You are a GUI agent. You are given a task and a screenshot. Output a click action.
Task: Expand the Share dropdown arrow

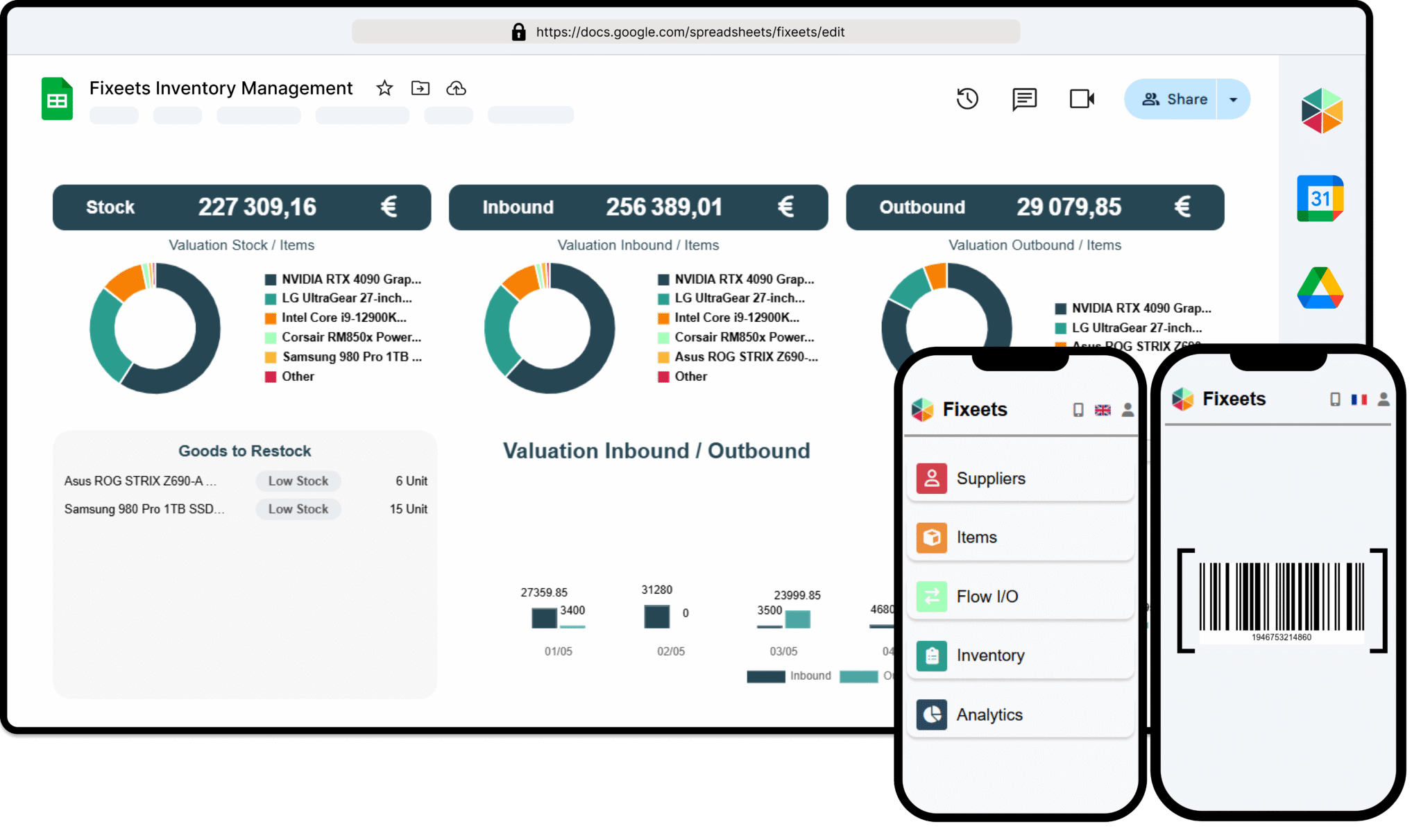click(1234, 100)
